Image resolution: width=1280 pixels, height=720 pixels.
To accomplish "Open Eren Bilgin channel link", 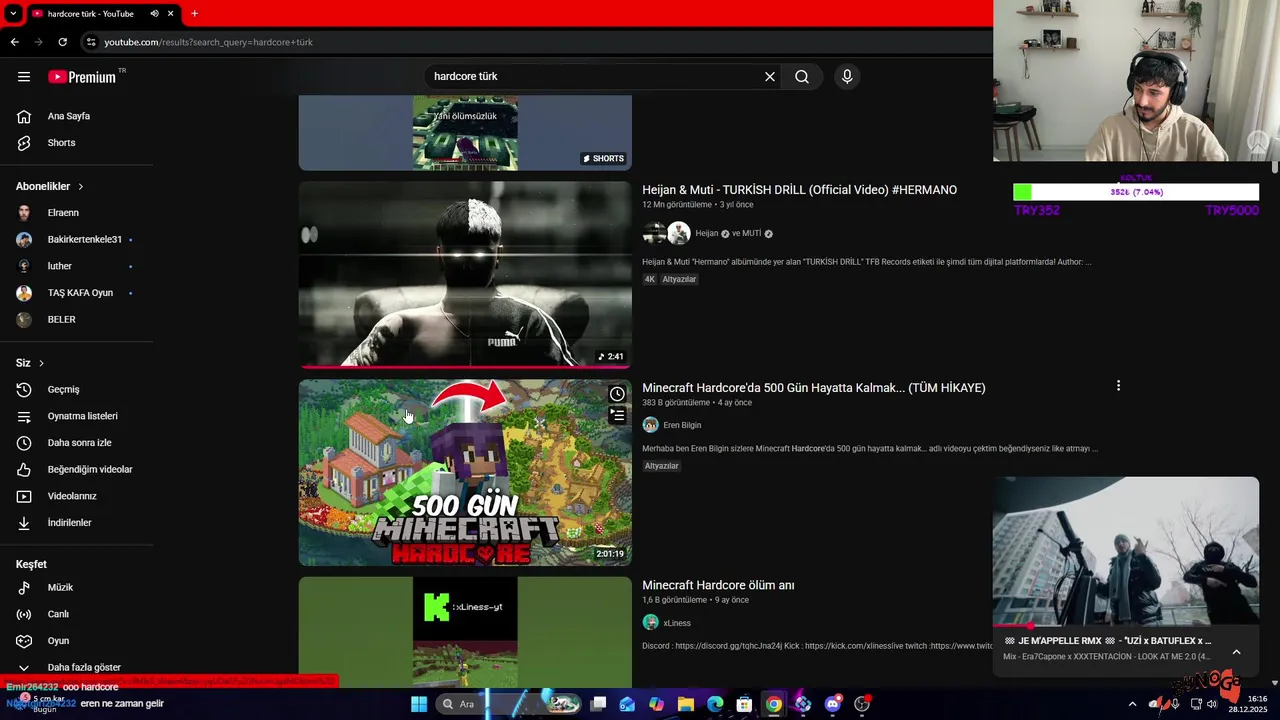I will (682, 425).
